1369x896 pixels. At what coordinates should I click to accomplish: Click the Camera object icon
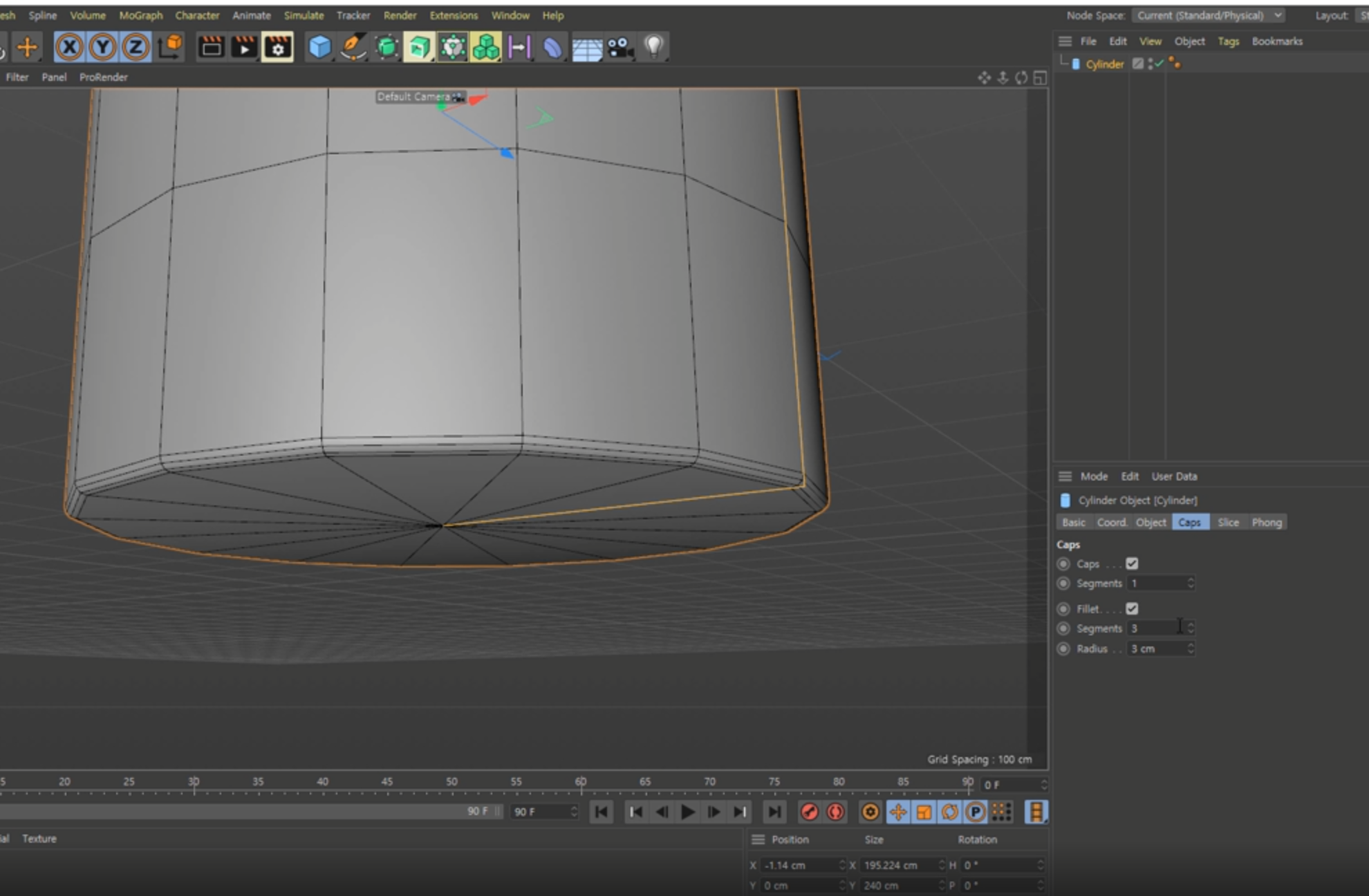620,47
